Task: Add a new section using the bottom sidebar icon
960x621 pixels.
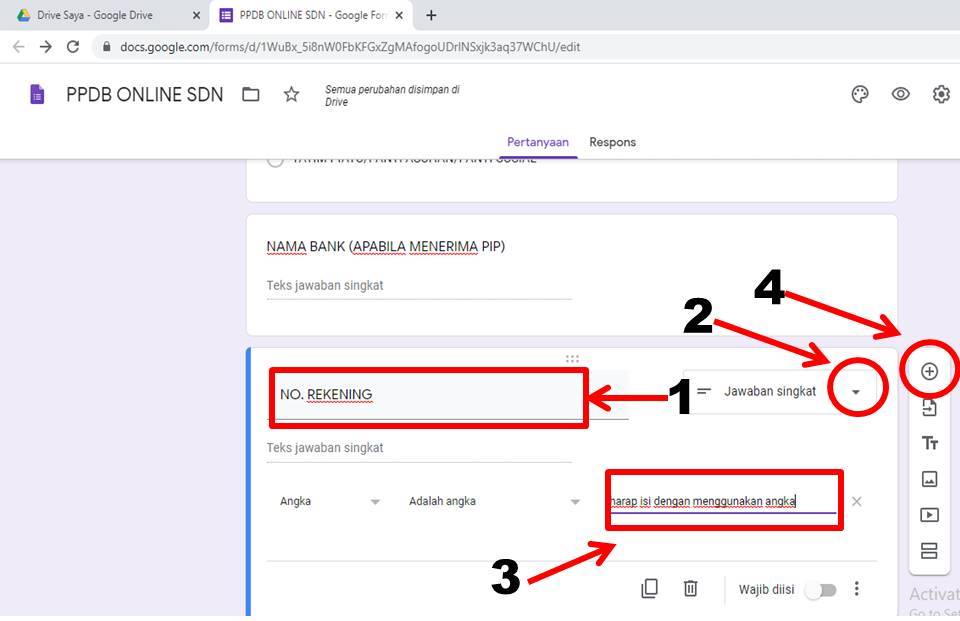Action: pyautogui.click(x=928, y=550)
